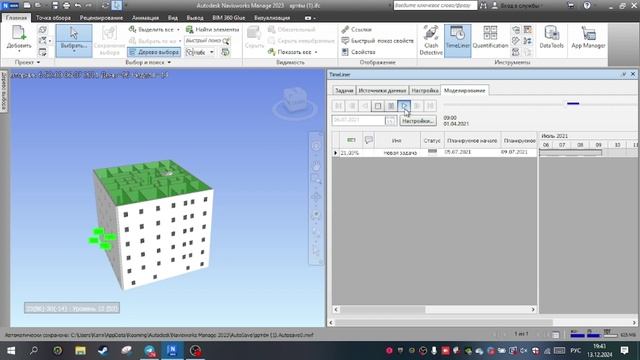Click the Step back playback button
Image resolution: width=640 pixels, height=360 pixels.
click(x=352, y=106)
